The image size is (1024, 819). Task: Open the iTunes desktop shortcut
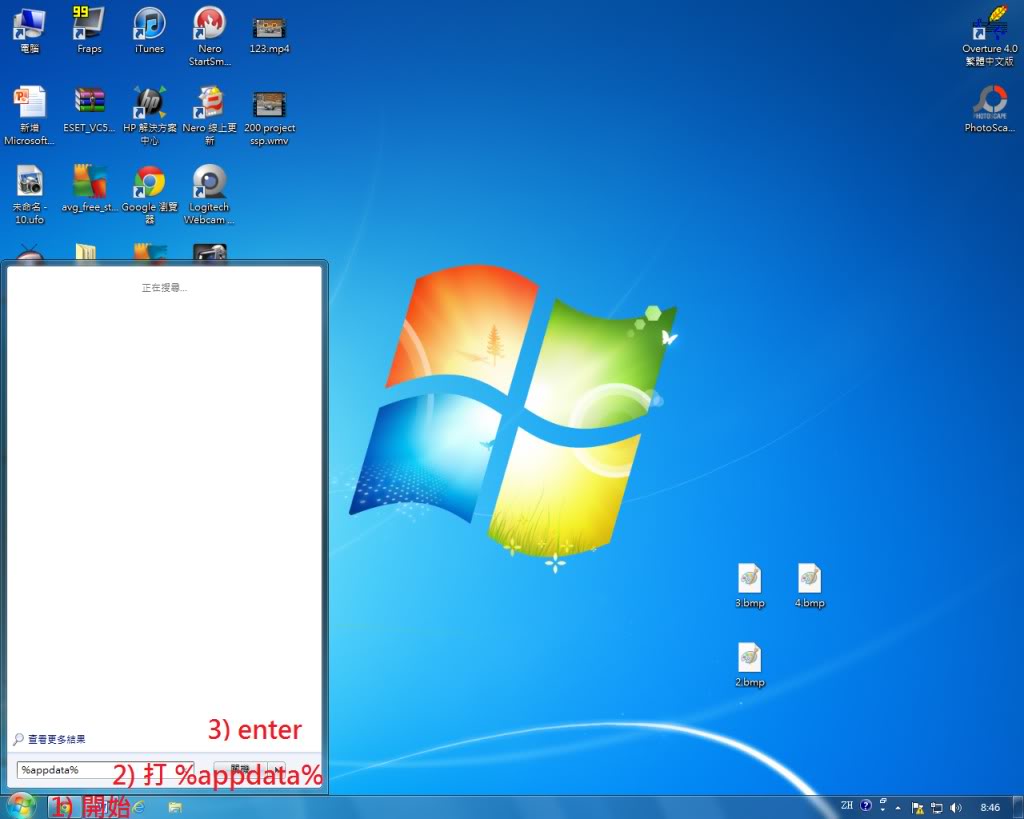click(x=150, y=30)
